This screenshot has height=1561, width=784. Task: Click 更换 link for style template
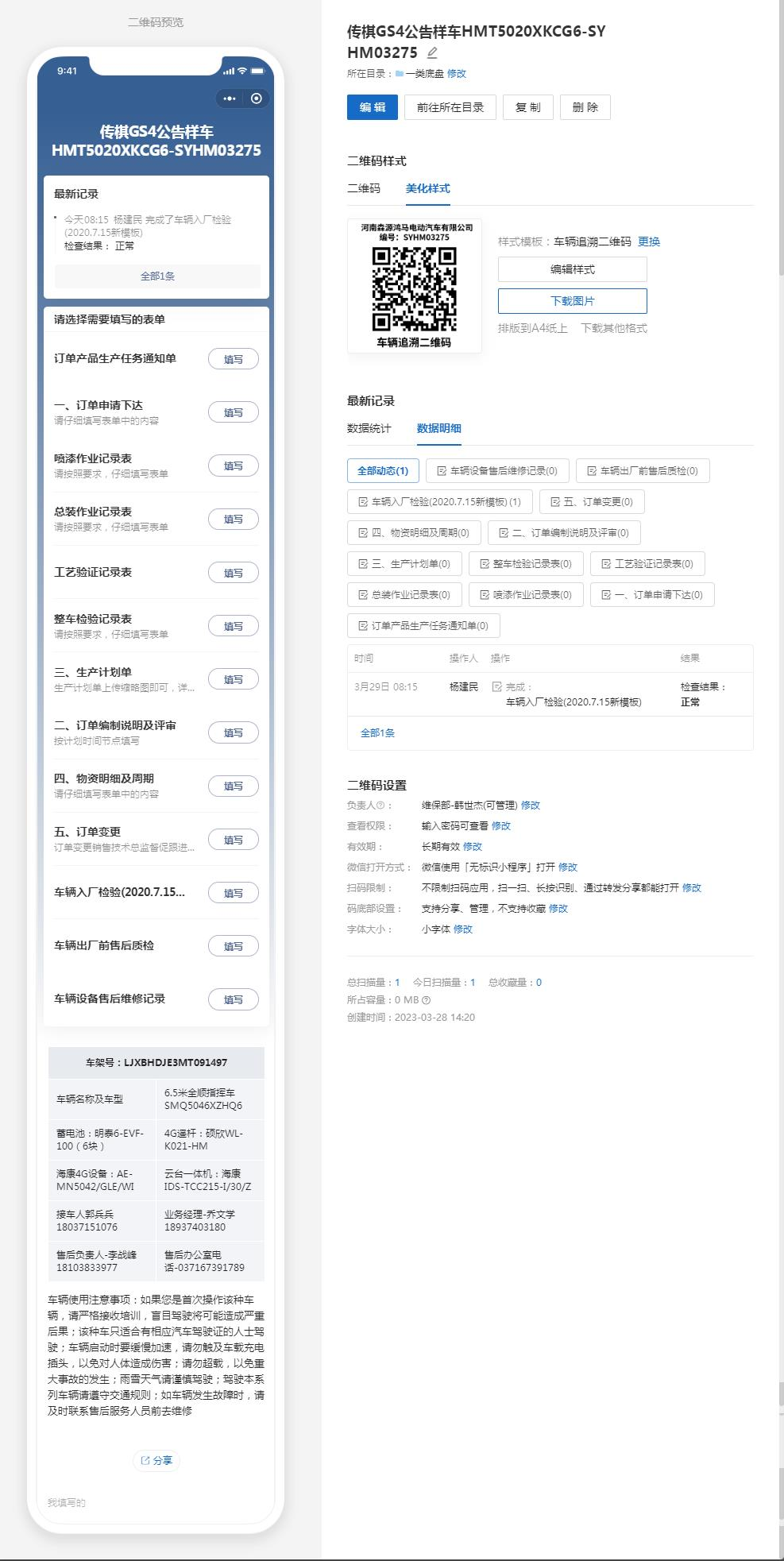649,241
